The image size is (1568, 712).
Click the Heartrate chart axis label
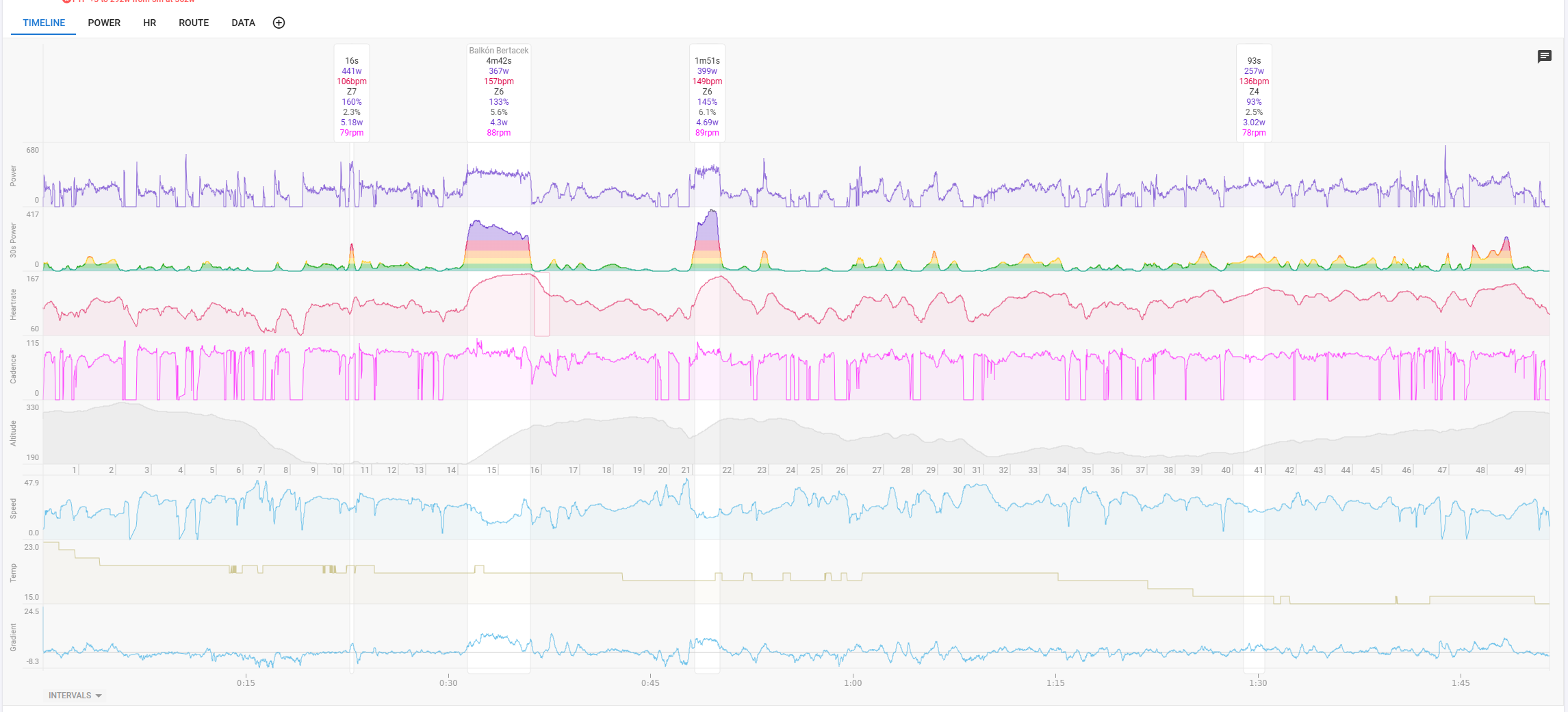(x=13, y=304)
